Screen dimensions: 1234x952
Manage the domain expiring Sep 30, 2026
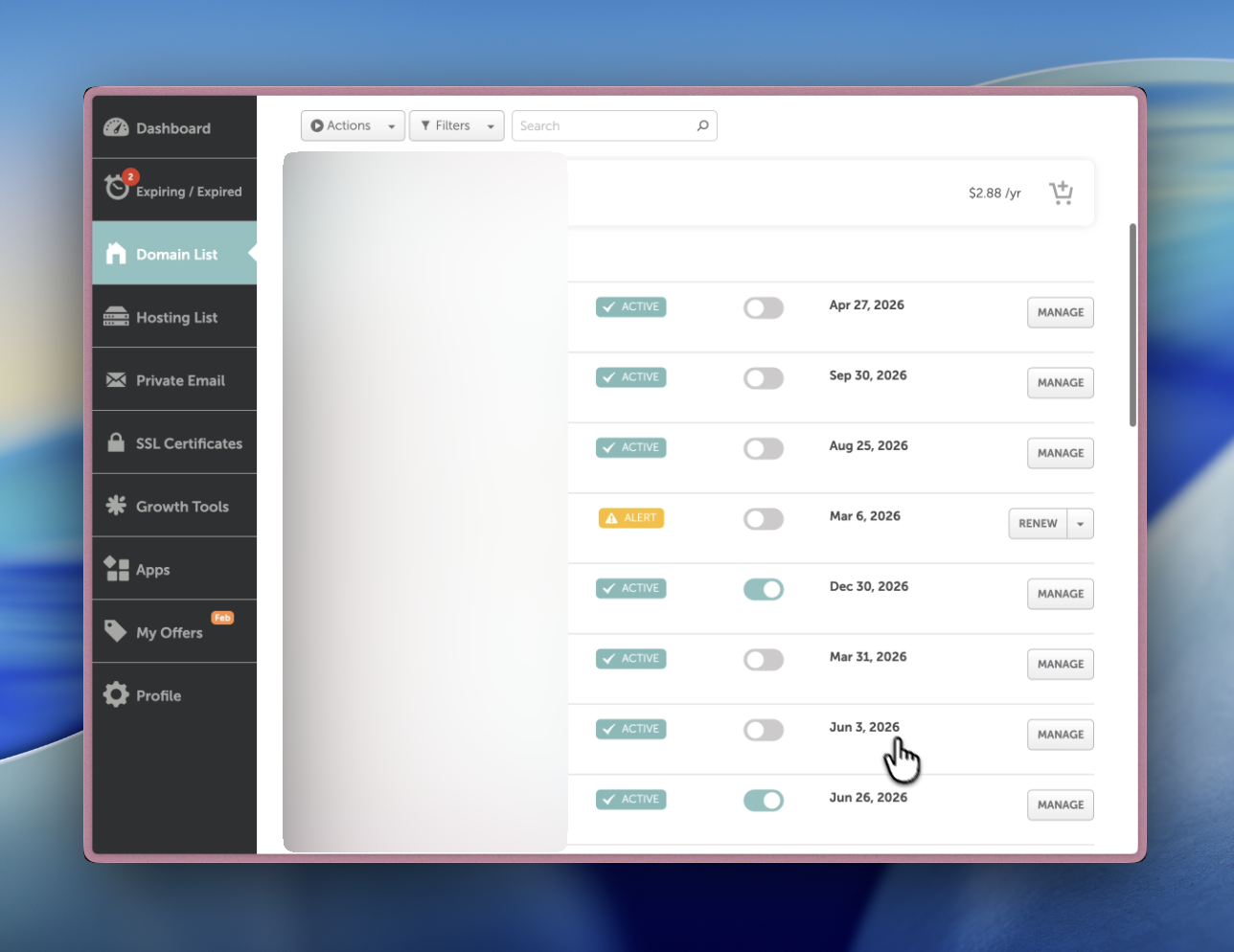(x=1060, y=382)
